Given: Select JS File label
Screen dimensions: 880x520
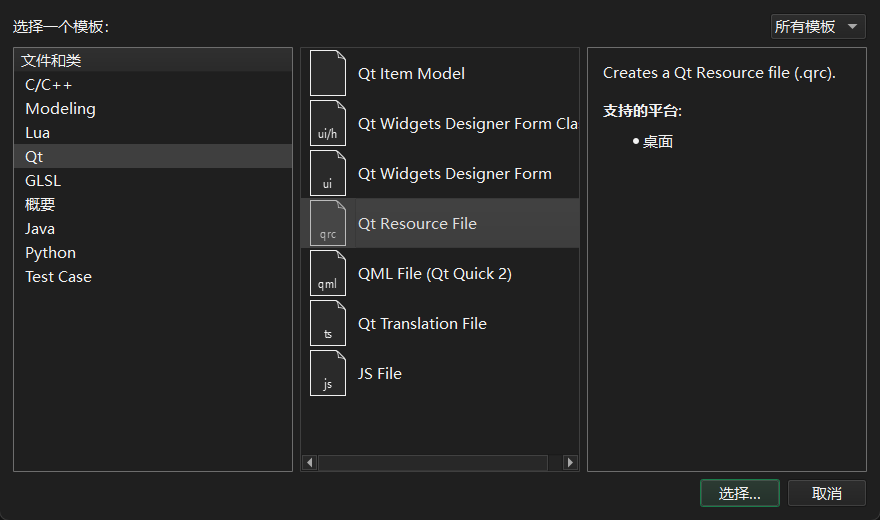Looking at the screenshot, I should tap(380, 374).
